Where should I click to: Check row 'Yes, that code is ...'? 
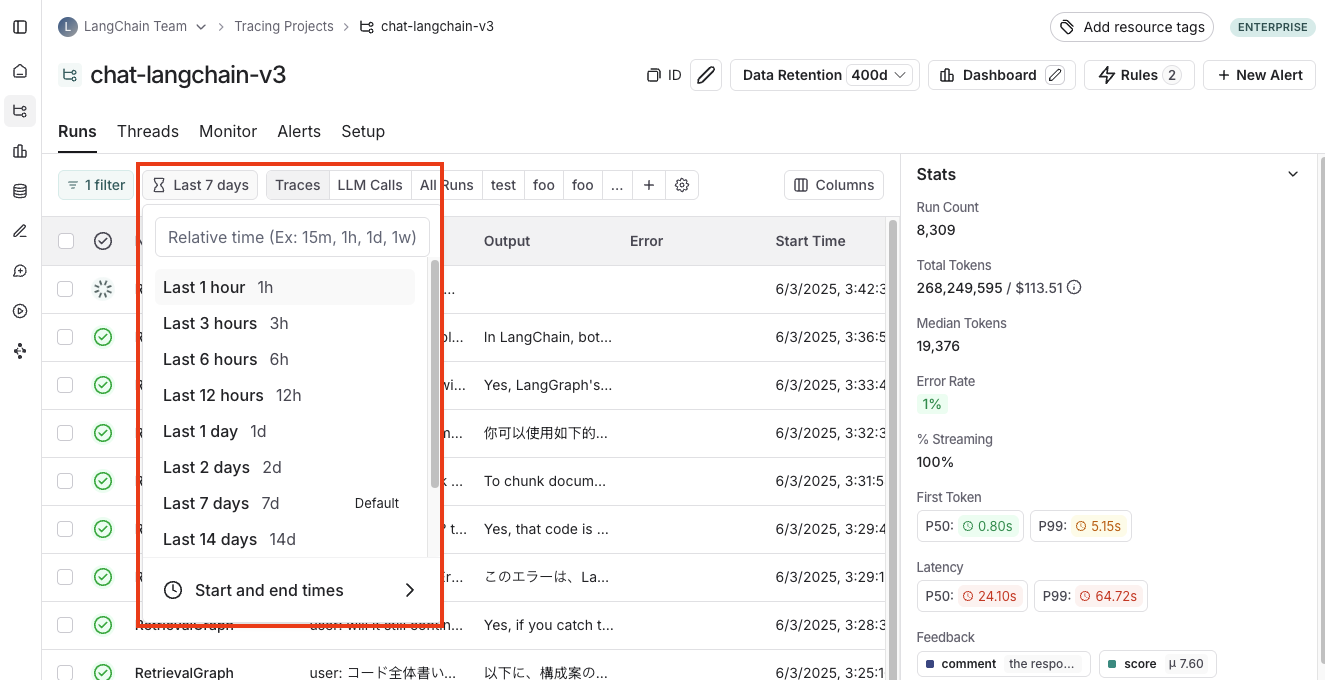pos(65,529)
